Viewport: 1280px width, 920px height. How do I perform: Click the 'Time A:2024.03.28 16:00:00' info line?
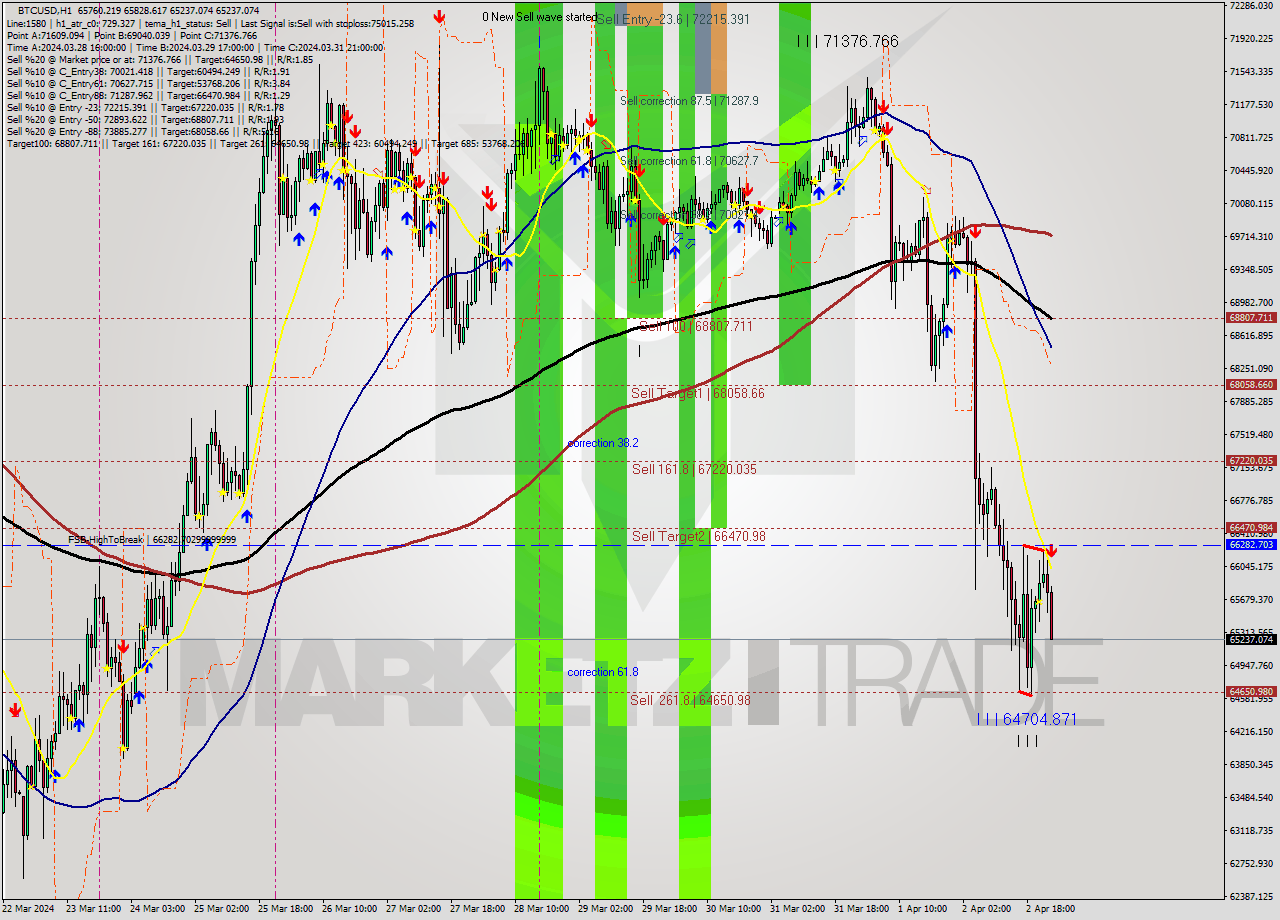[195, 47]
